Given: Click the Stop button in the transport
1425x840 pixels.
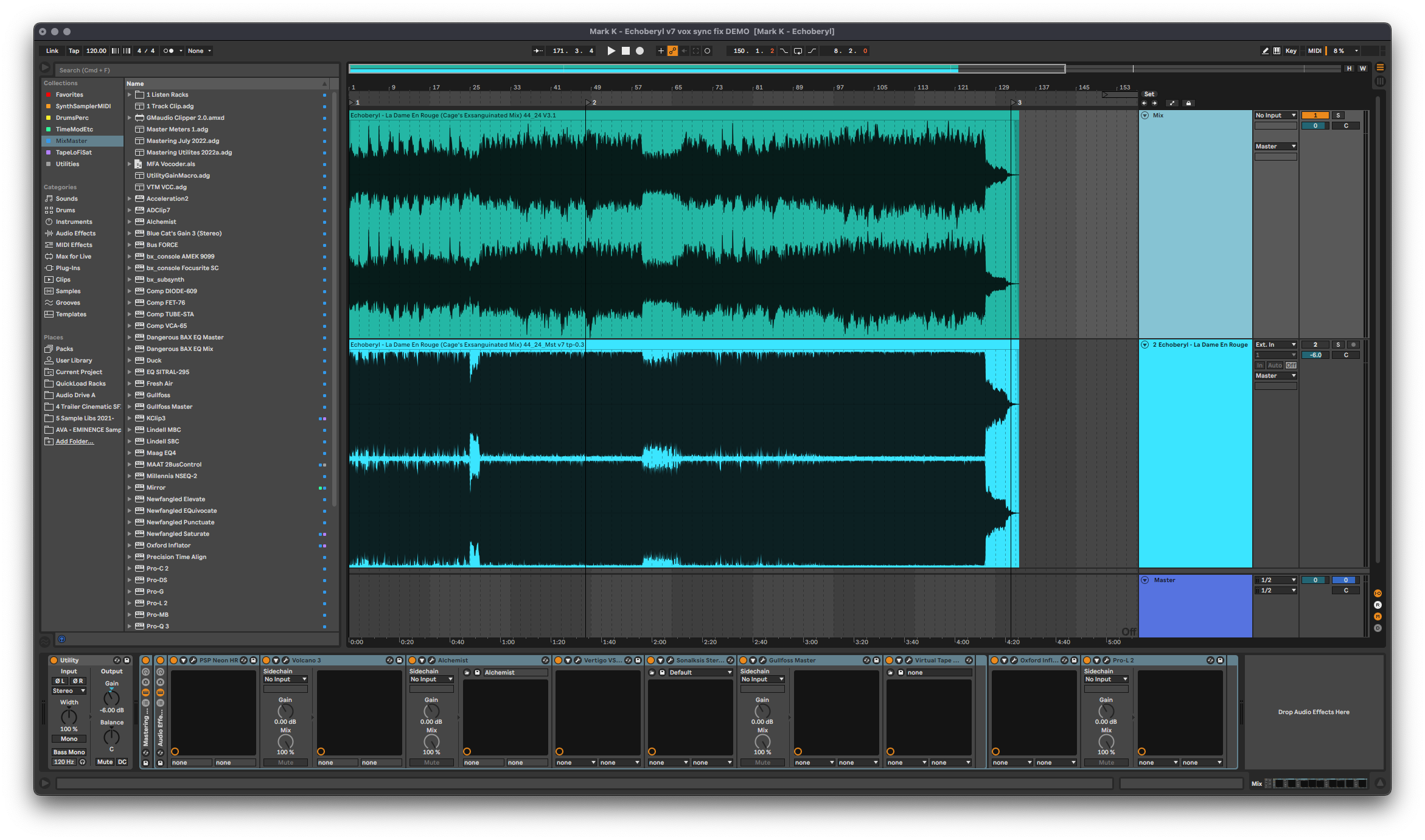Looking at the screenshot, I should tap(625, 50).
